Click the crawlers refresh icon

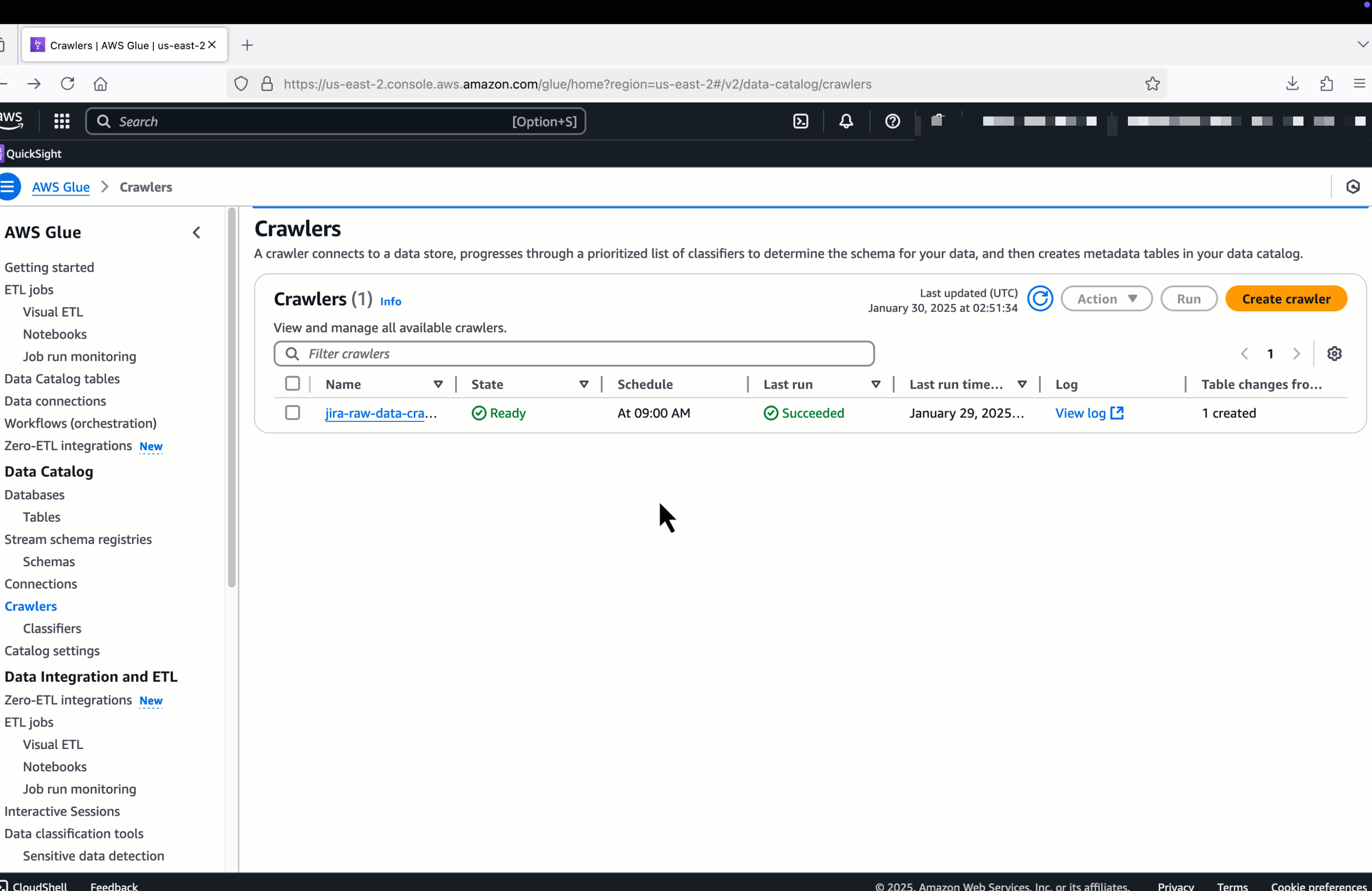click(1039, 299)
